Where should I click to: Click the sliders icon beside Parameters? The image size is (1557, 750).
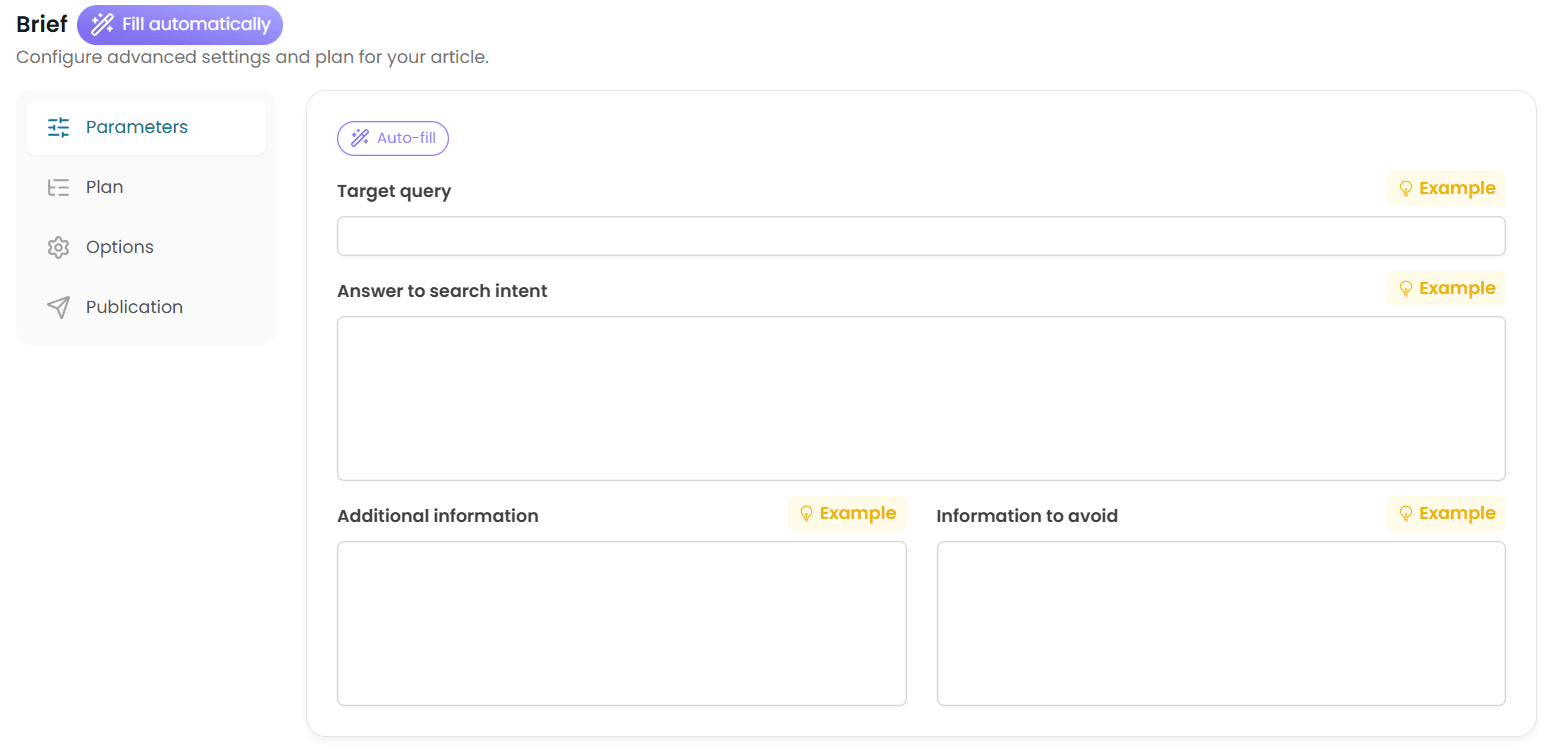coord(58,127)
